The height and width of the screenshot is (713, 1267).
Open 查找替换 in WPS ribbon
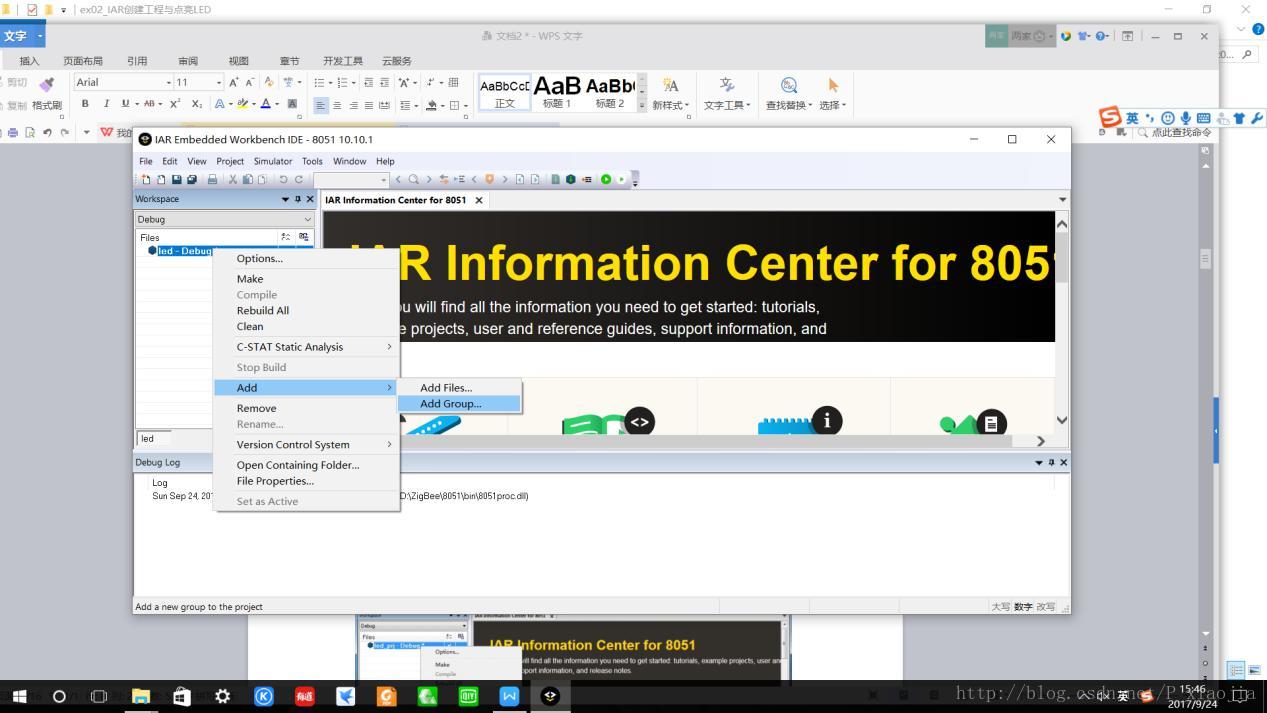[788, 94]
